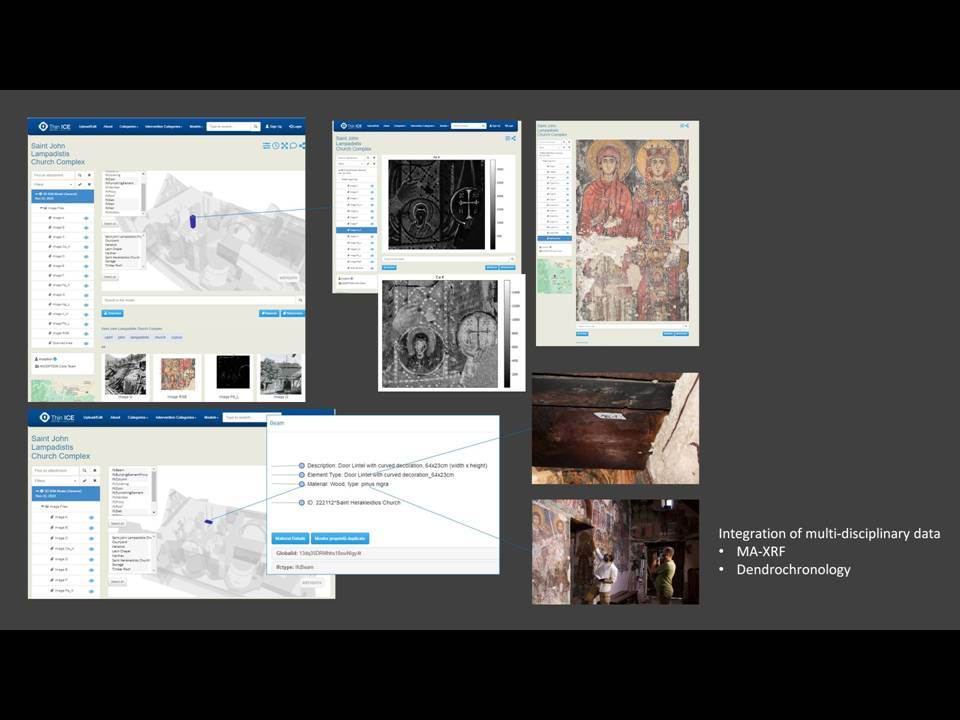Click blue highlighted element in top-left 3D model
960x720 pixels.
[x=193, y=221]
